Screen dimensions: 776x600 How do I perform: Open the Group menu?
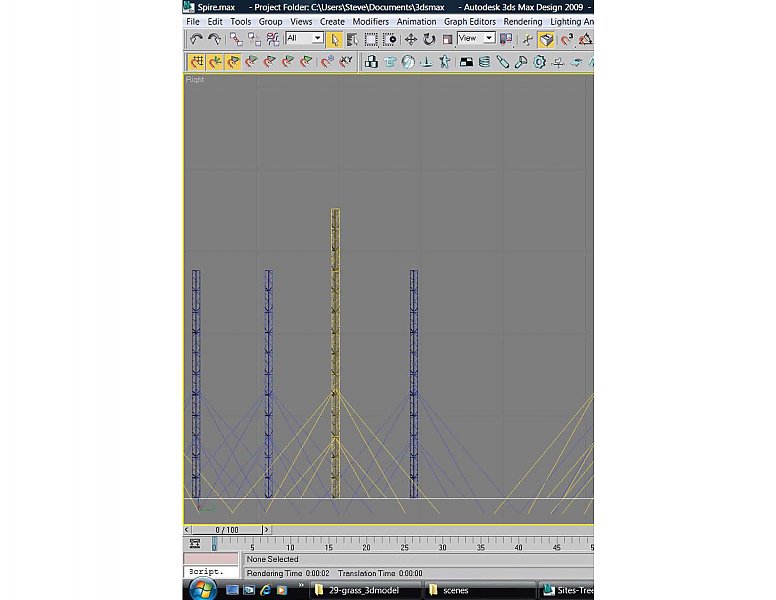tap(270, 22)
